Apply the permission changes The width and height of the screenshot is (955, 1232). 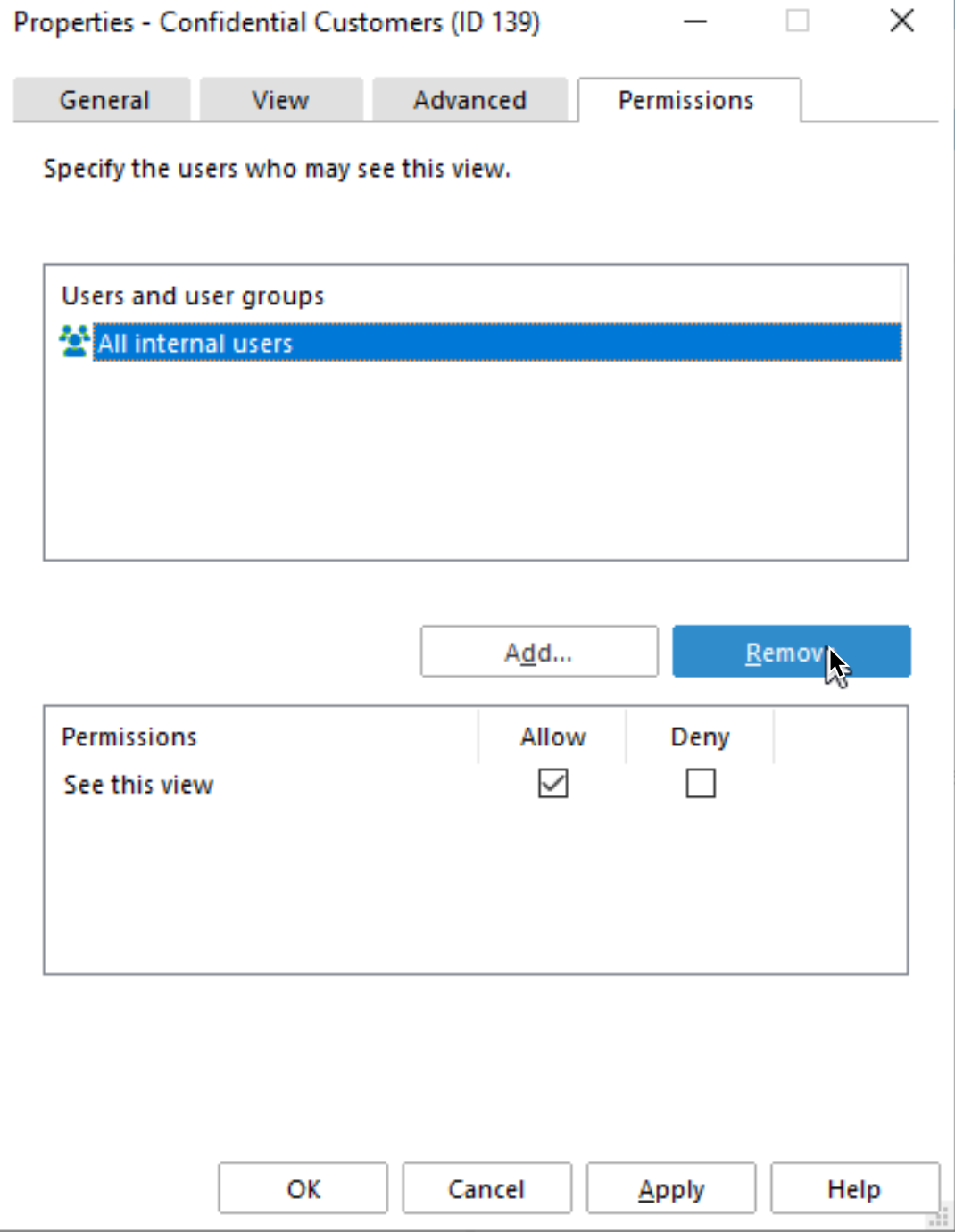[671, 1188]
